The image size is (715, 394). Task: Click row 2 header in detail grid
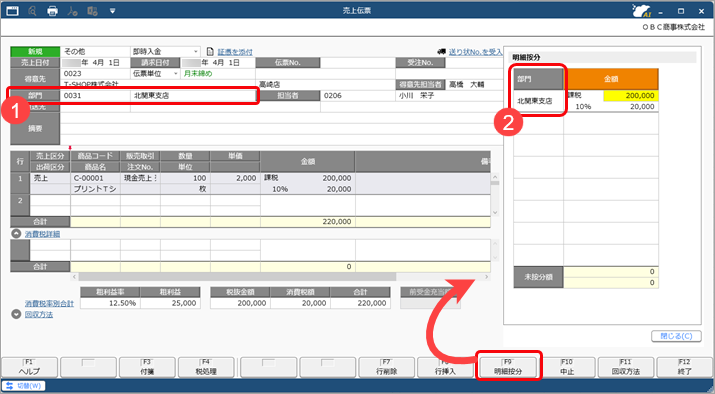coord(20,205)
